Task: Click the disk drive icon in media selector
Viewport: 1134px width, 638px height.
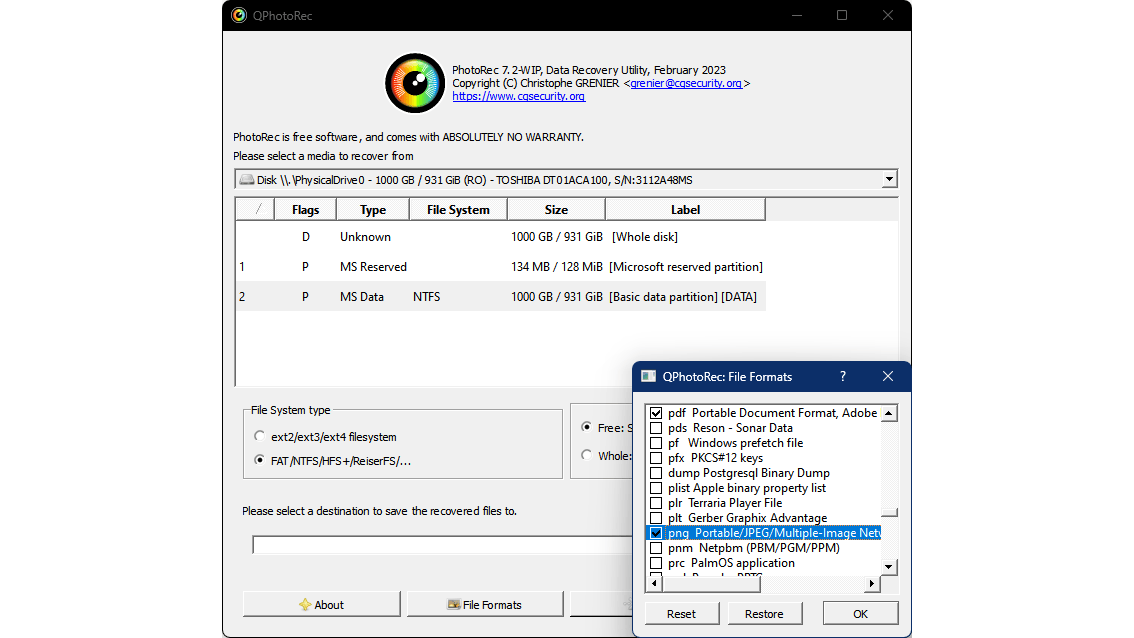Action: click(246, 180)
